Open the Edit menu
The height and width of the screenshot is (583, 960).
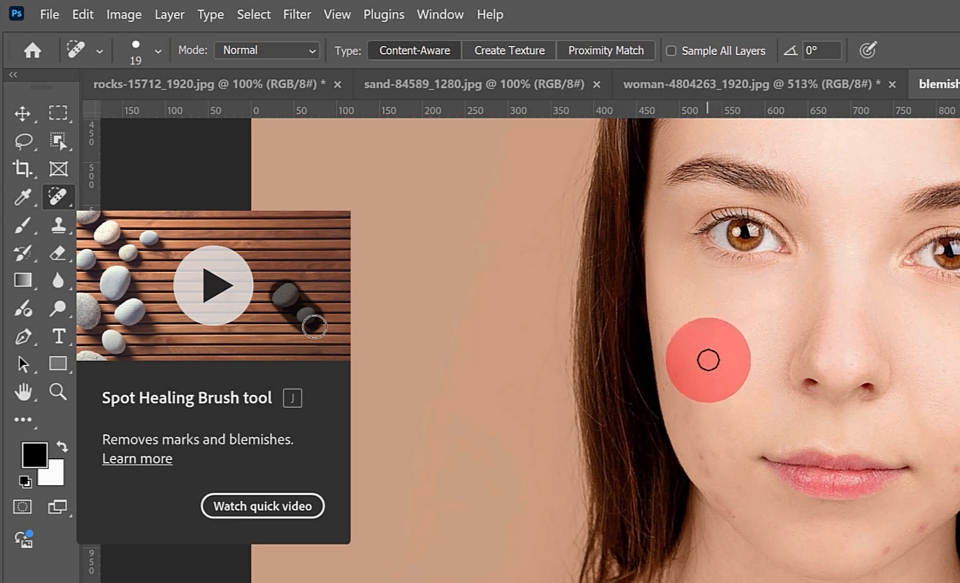(83, 14)
